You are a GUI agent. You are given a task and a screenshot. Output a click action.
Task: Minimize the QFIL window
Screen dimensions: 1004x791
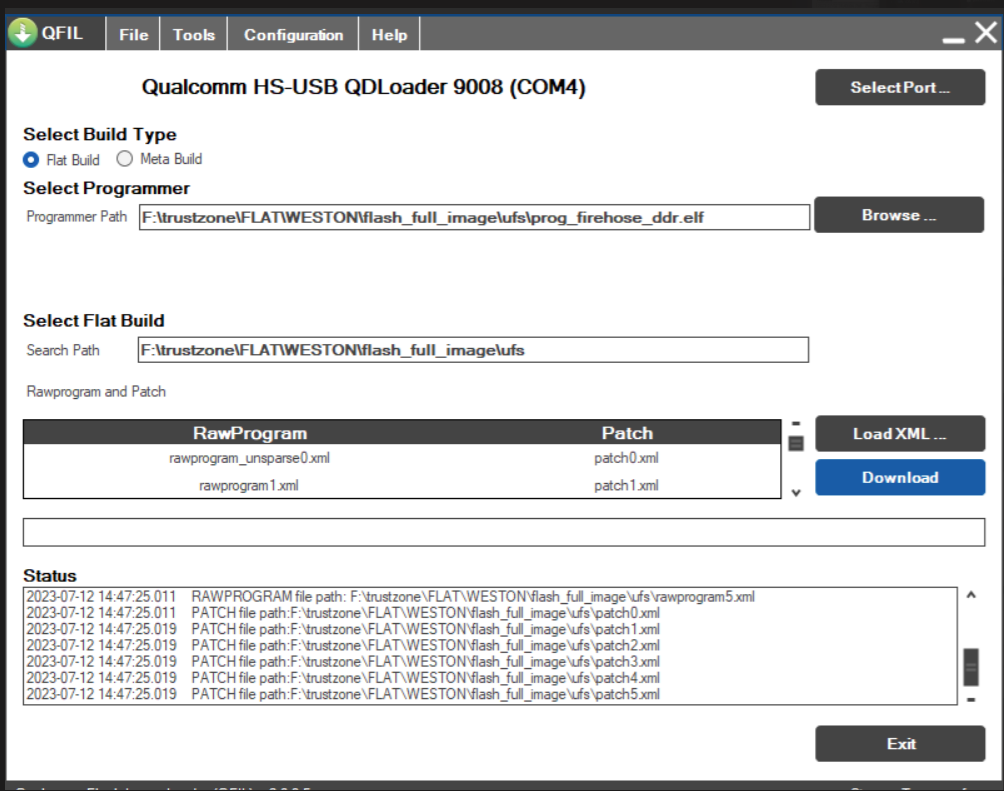(x=953, y=38)
